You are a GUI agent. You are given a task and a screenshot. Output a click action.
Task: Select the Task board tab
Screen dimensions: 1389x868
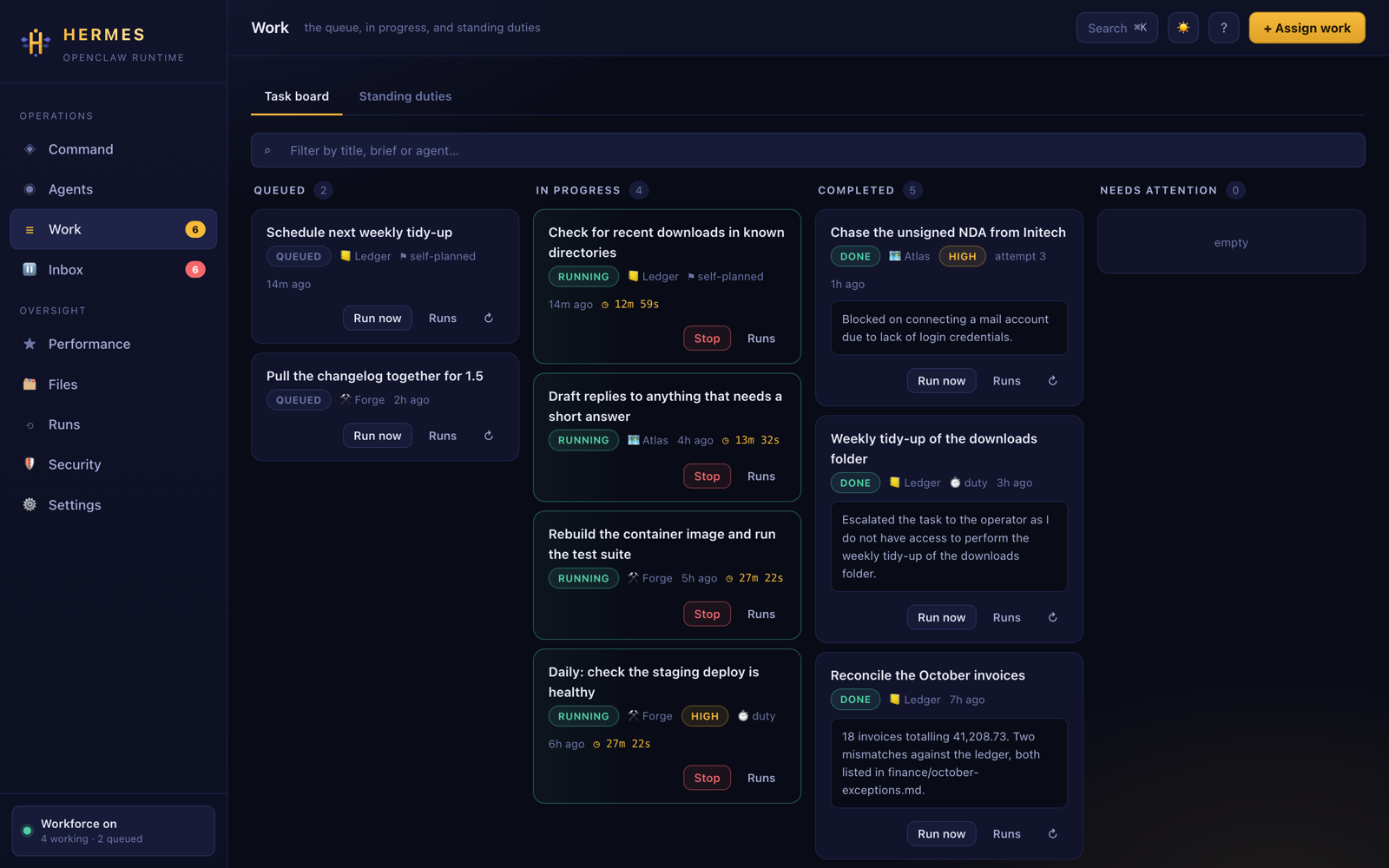297,96
